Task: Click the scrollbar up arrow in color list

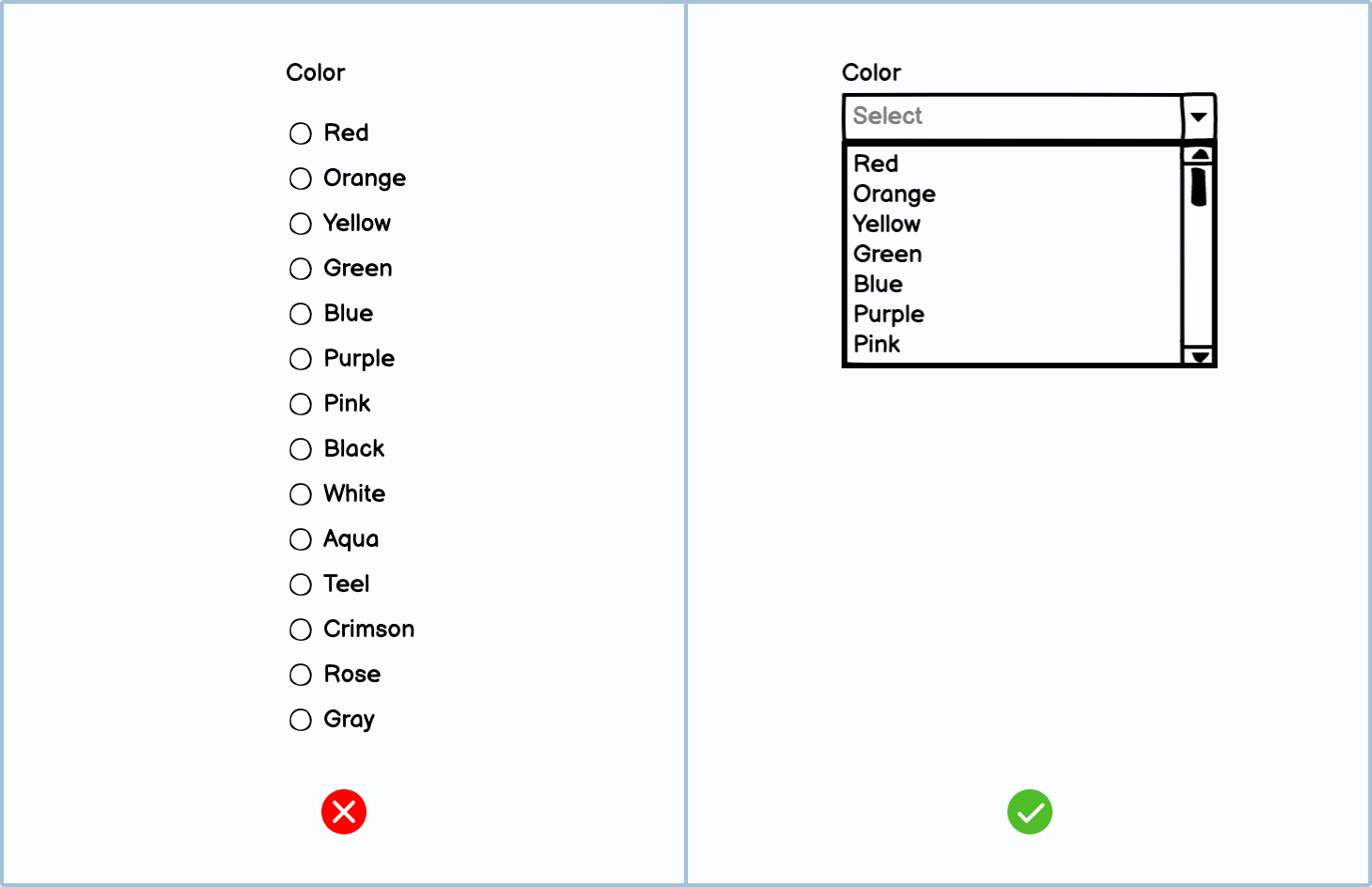Action: (x=1199, y=155)
